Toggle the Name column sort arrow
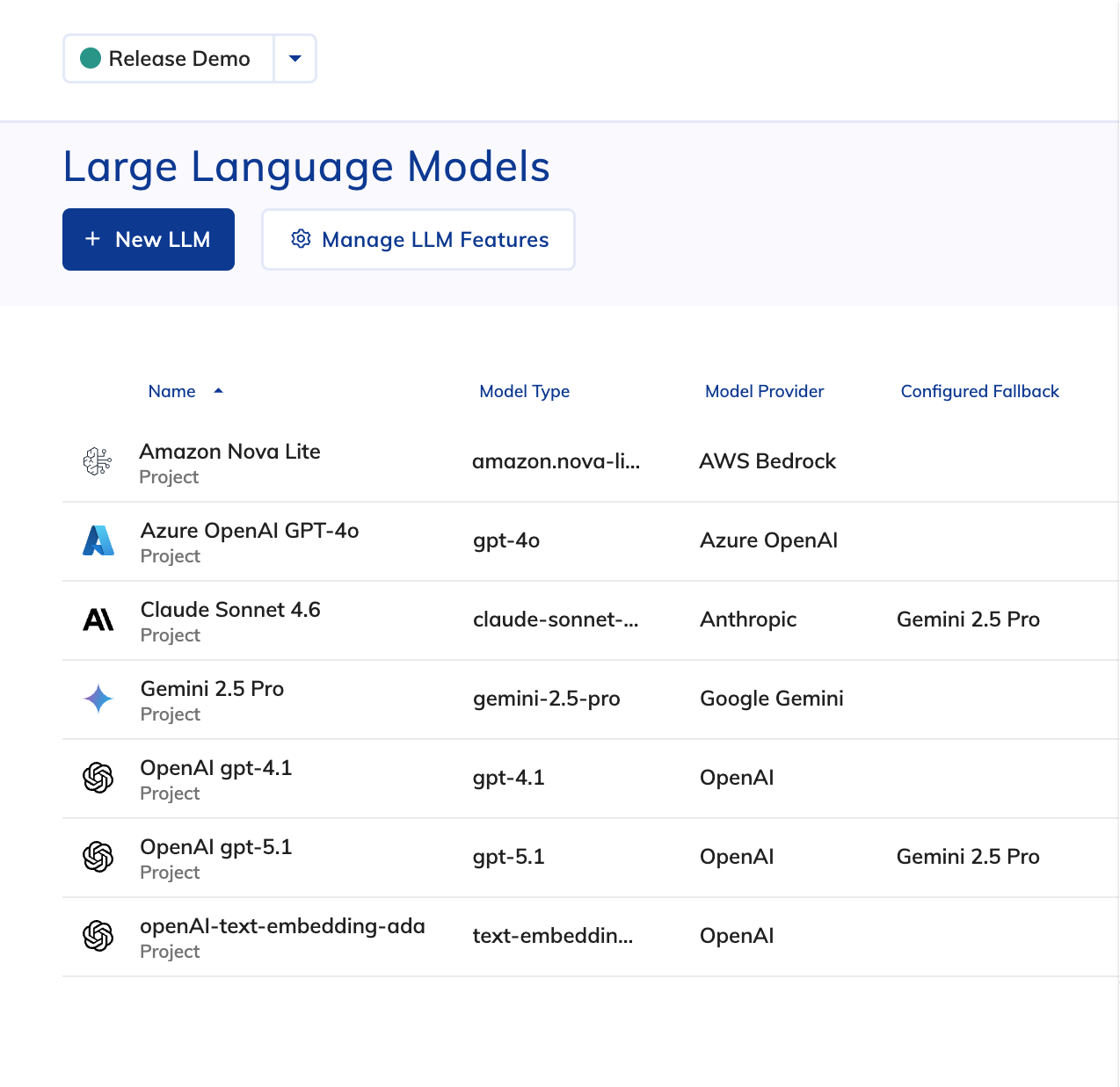1120x1087 pixels. [x=219, y=391]
